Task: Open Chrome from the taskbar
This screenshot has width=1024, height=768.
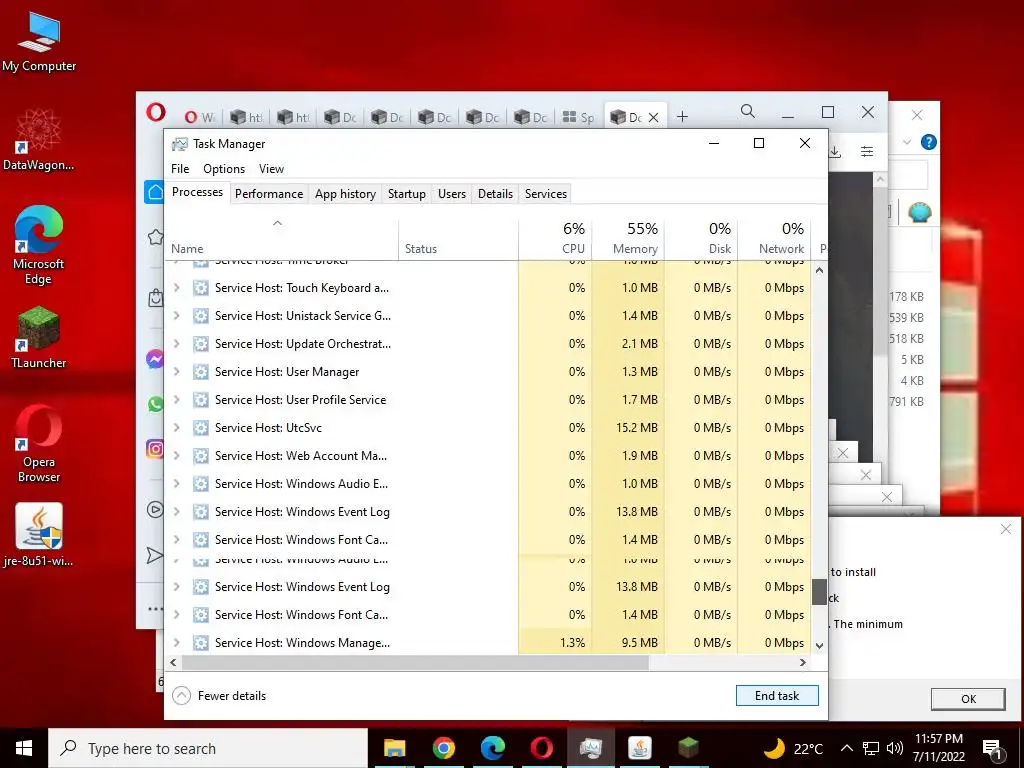Action: click(443, 748)
